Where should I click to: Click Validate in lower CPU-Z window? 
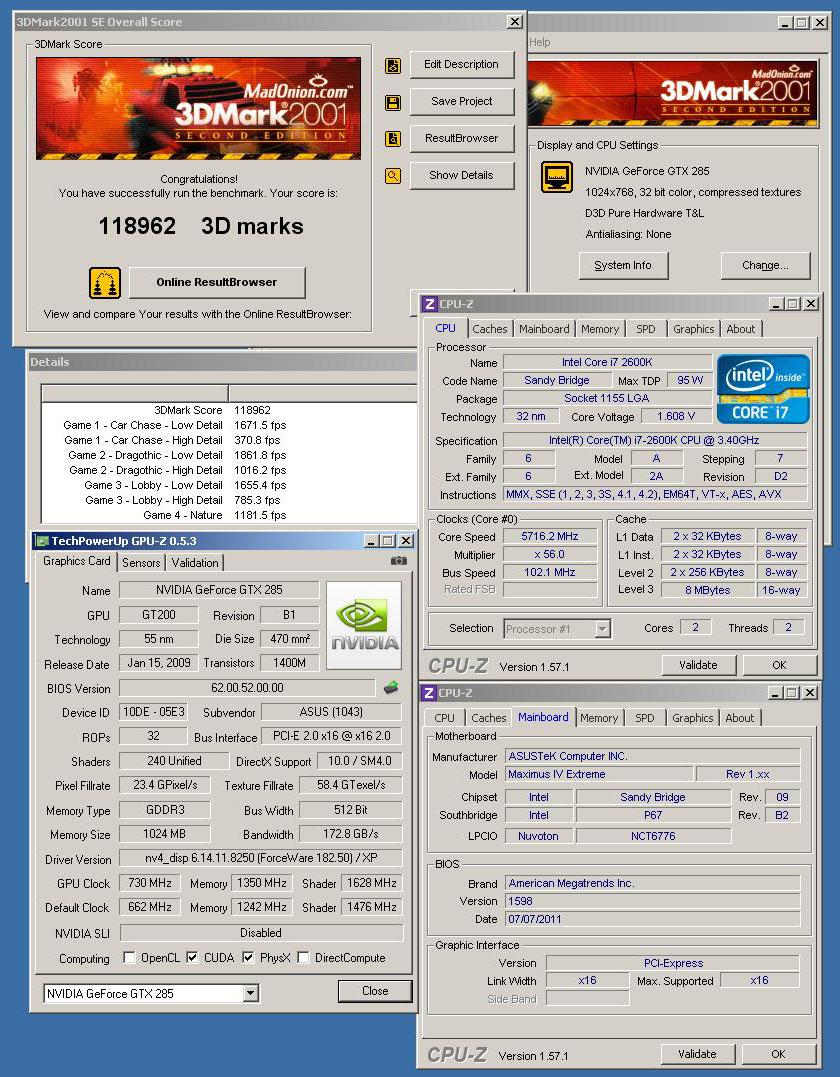[697, 1054]
